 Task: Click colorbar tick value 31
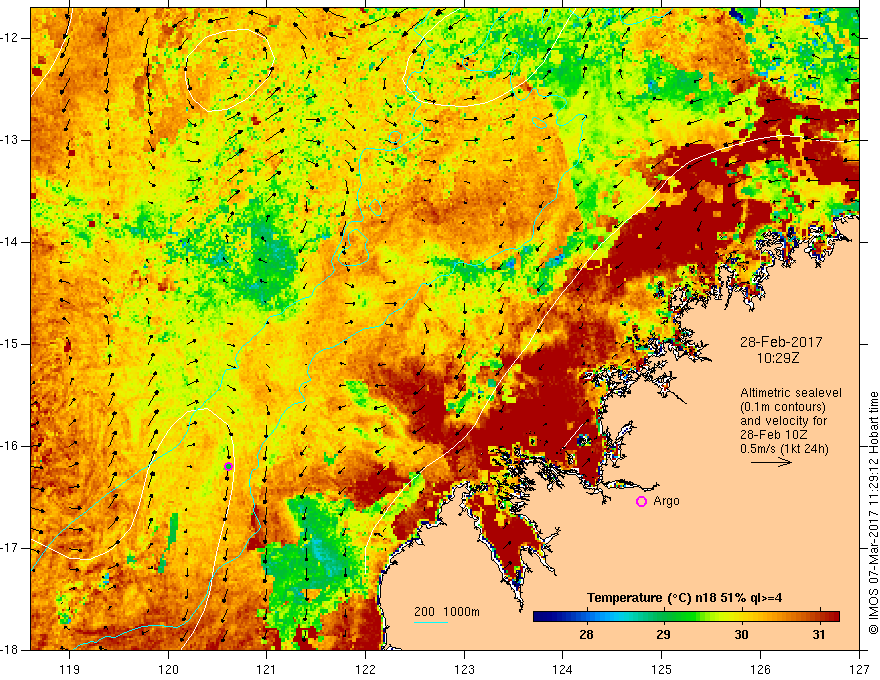click(819, 635)
